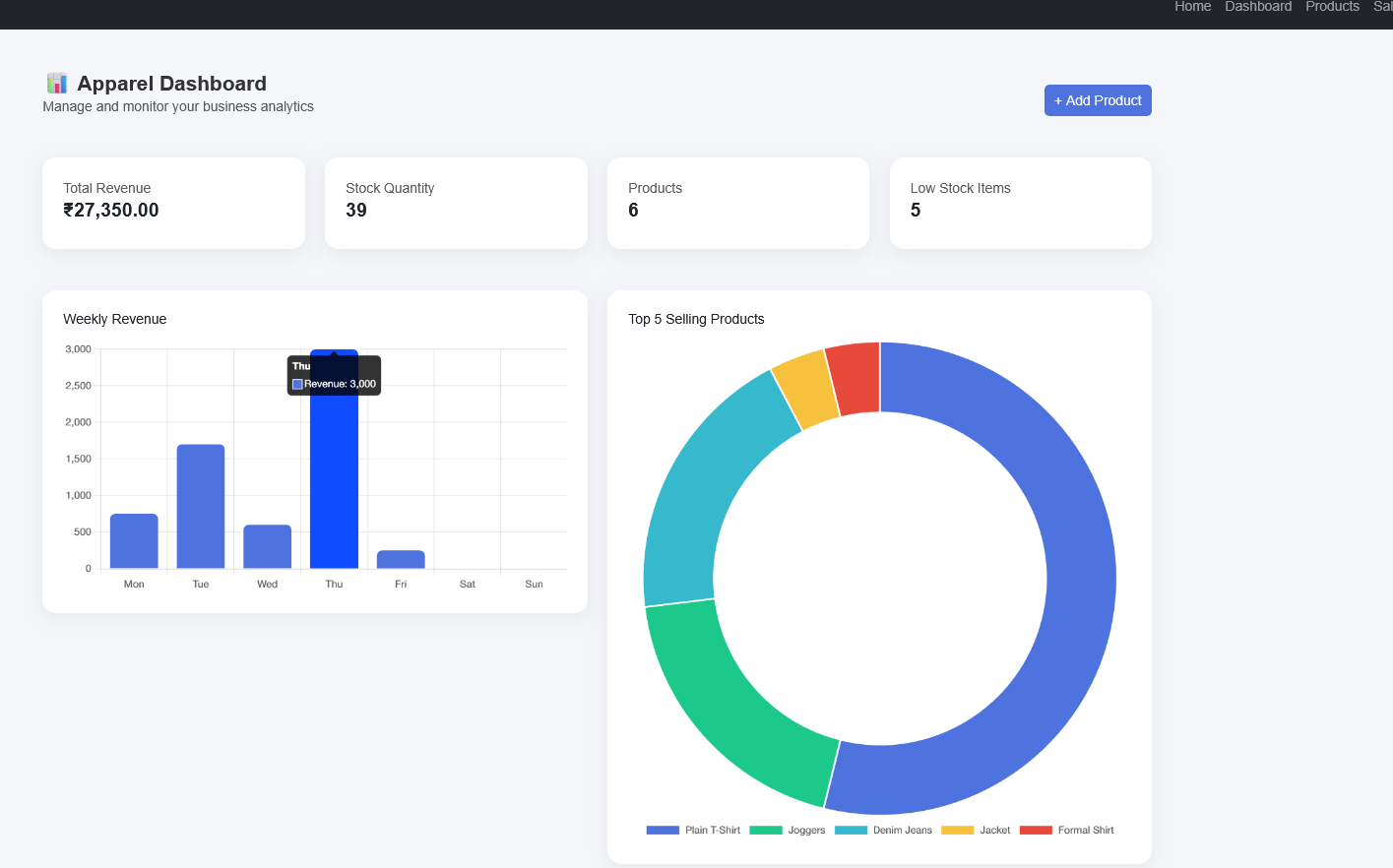Viewport: 1393px width, 868px height.
Task: Open the Home navigation link
Action: [x=1192, y=7]
